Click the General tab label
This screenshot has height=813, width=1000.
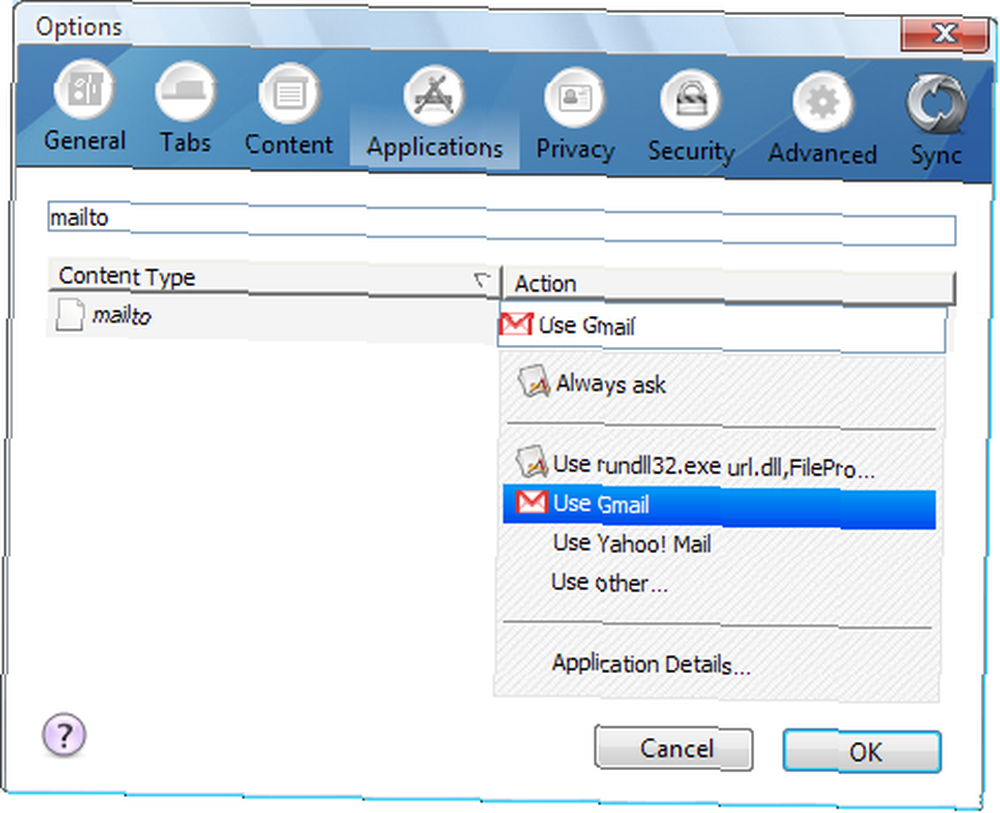click(85, 140)
